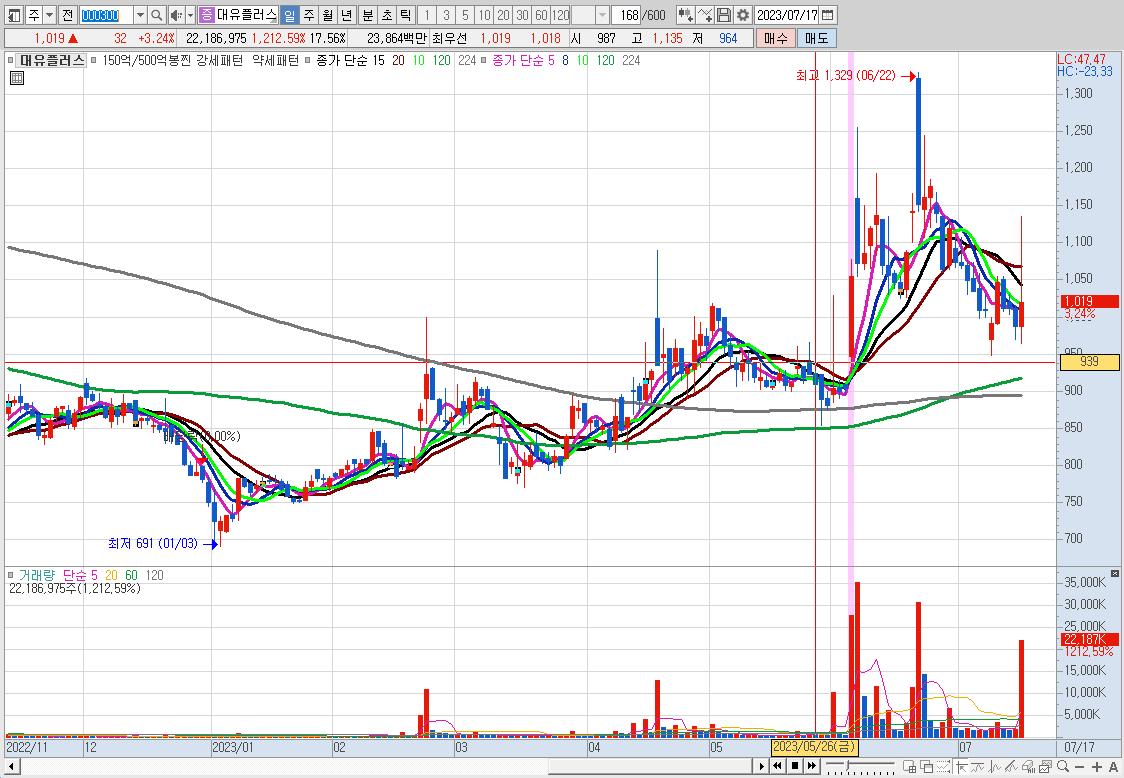
Task: Select the 초 second chart tab
Action: point(386,14)
